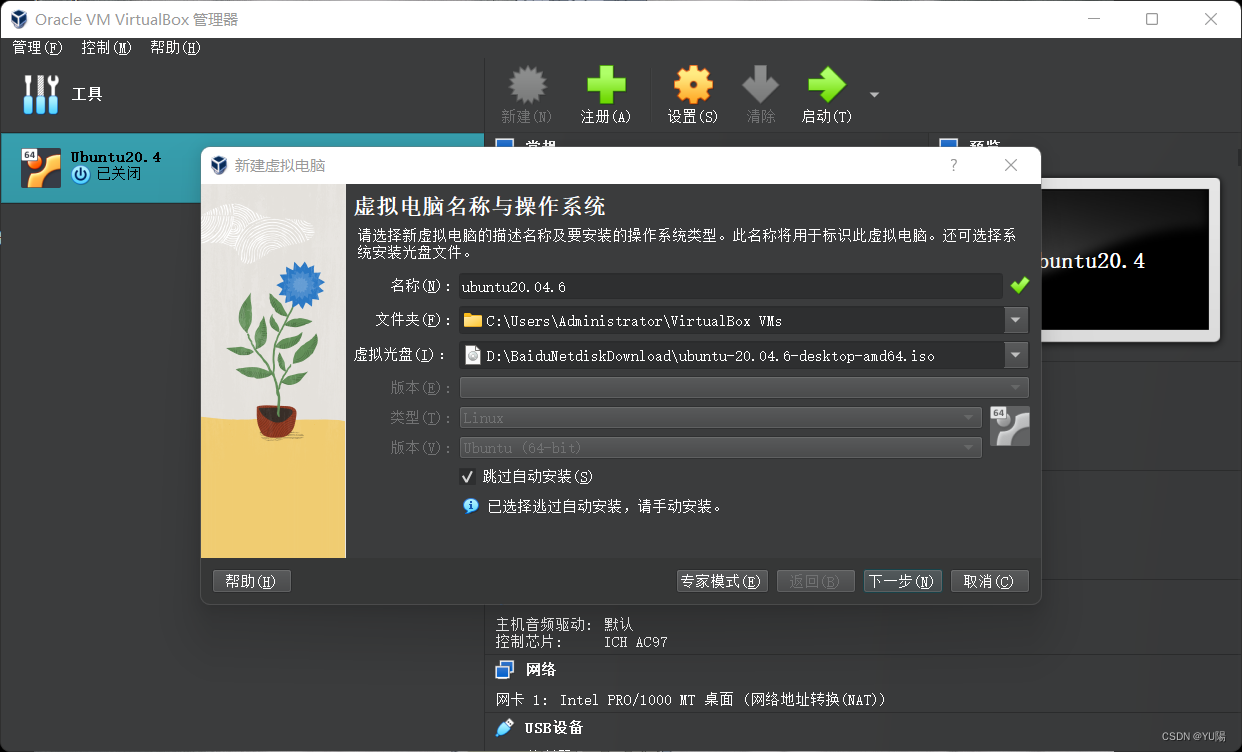Switch to 专家模式(E) expert mode
Viewport: 1242px width, 752px height.
click(721, 581)
